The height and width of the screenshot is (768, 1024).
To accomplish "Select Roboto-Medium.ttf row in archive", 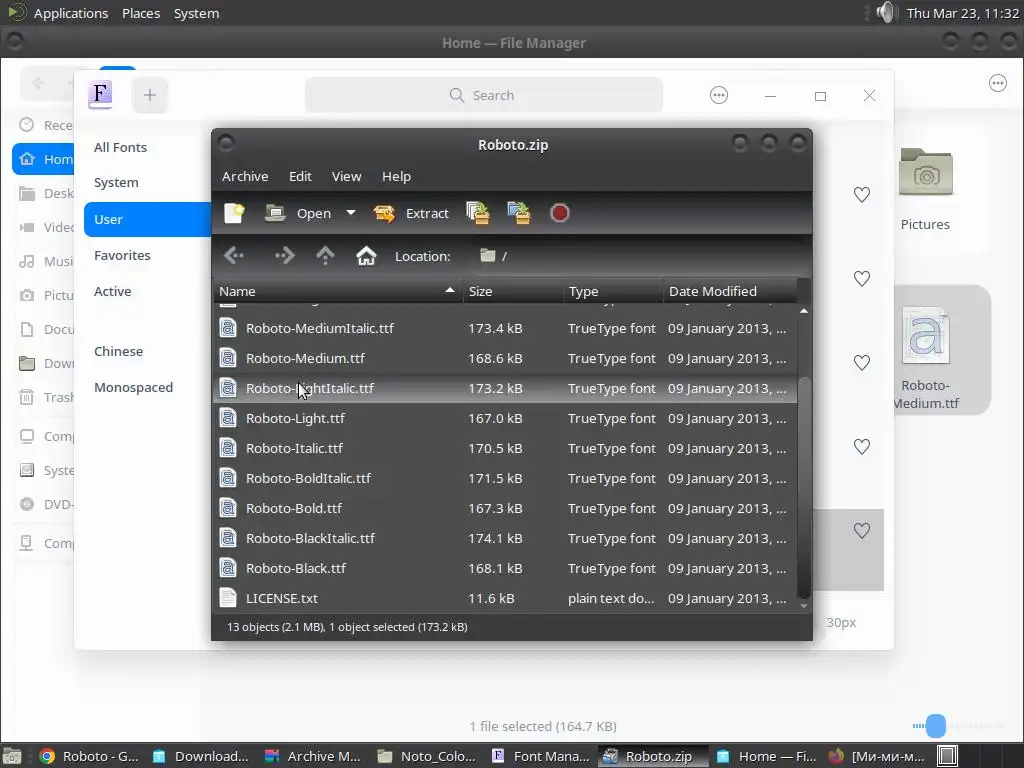I will tap(505, 359).
